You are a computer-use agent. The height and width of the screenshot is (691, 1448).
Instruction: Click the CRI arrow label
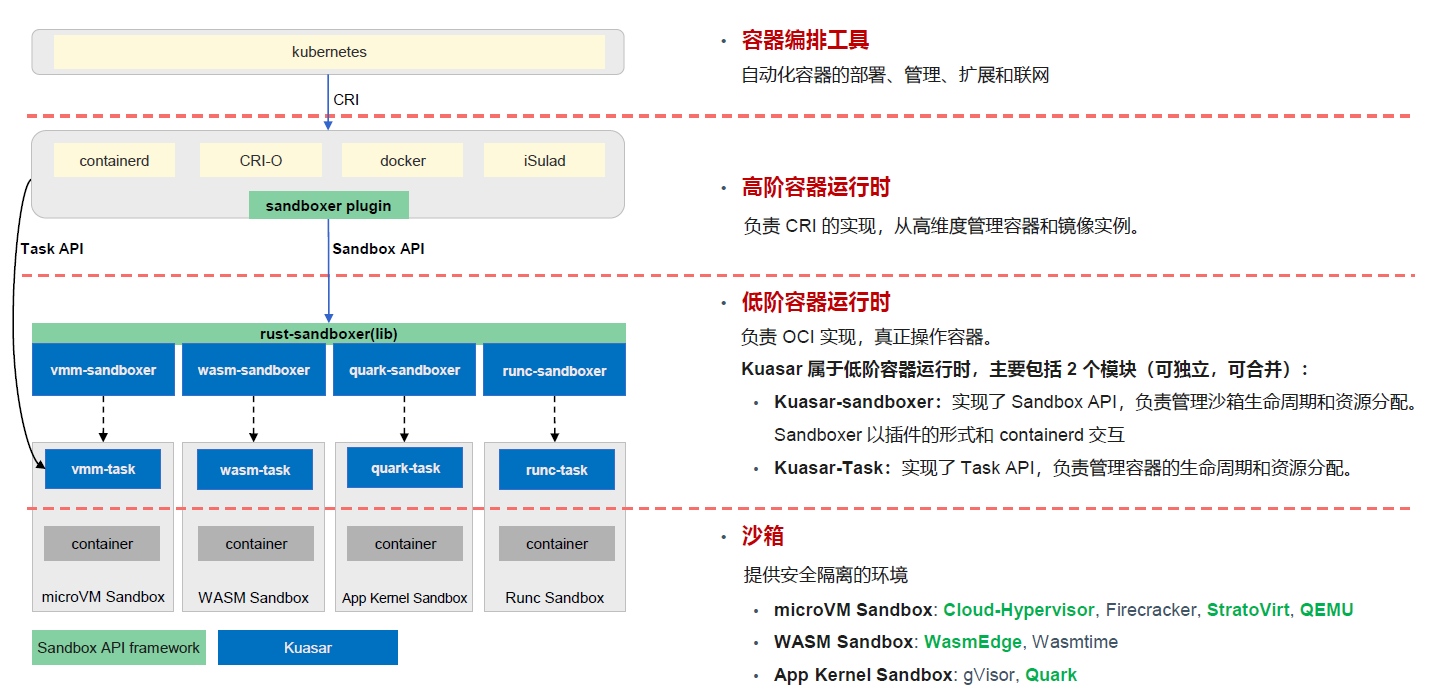coord(346,100)
